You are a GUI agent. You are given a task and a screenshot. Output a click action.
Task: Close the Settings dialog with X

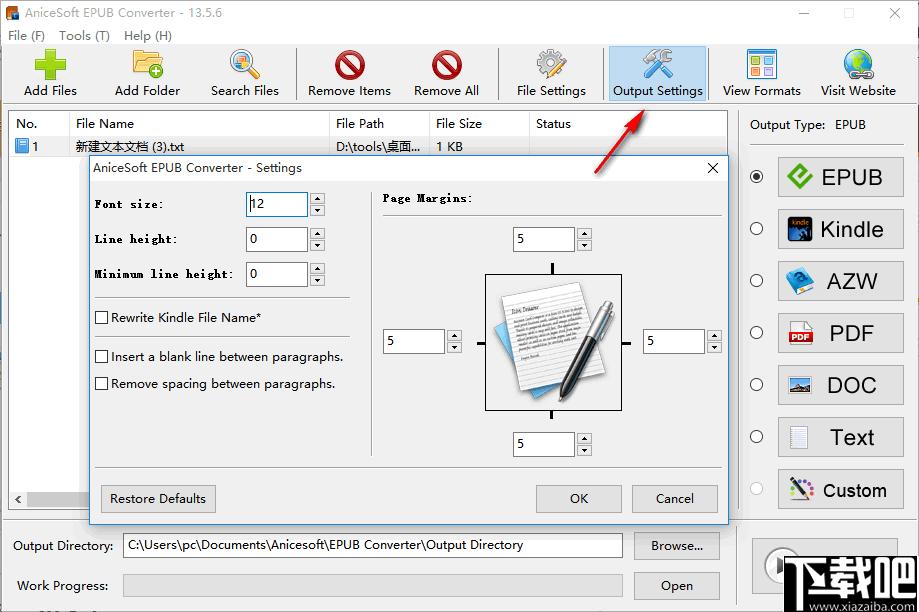(713, 168)
